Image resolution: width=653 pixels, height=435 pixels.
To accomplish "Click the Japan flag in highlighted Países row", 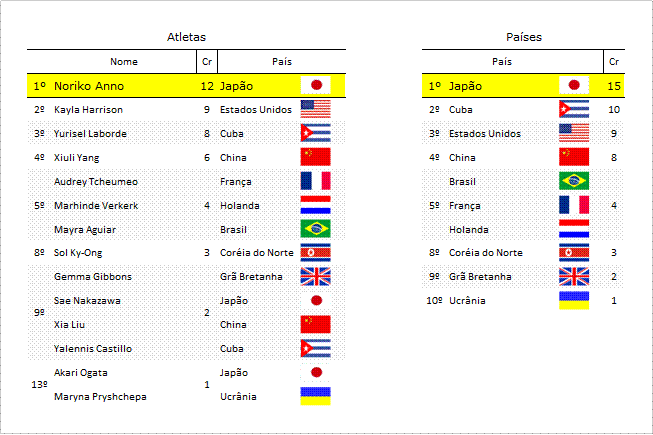I will (574, 85).
